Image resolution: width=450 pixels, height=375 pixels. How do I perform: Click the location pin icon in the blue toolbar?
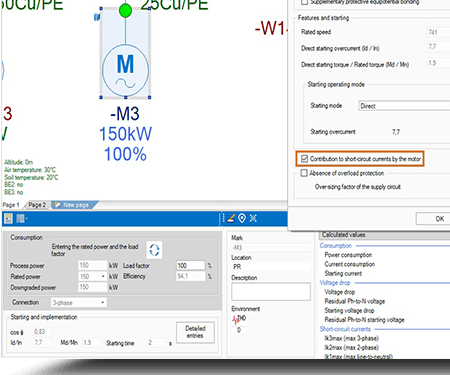(242, 218)
